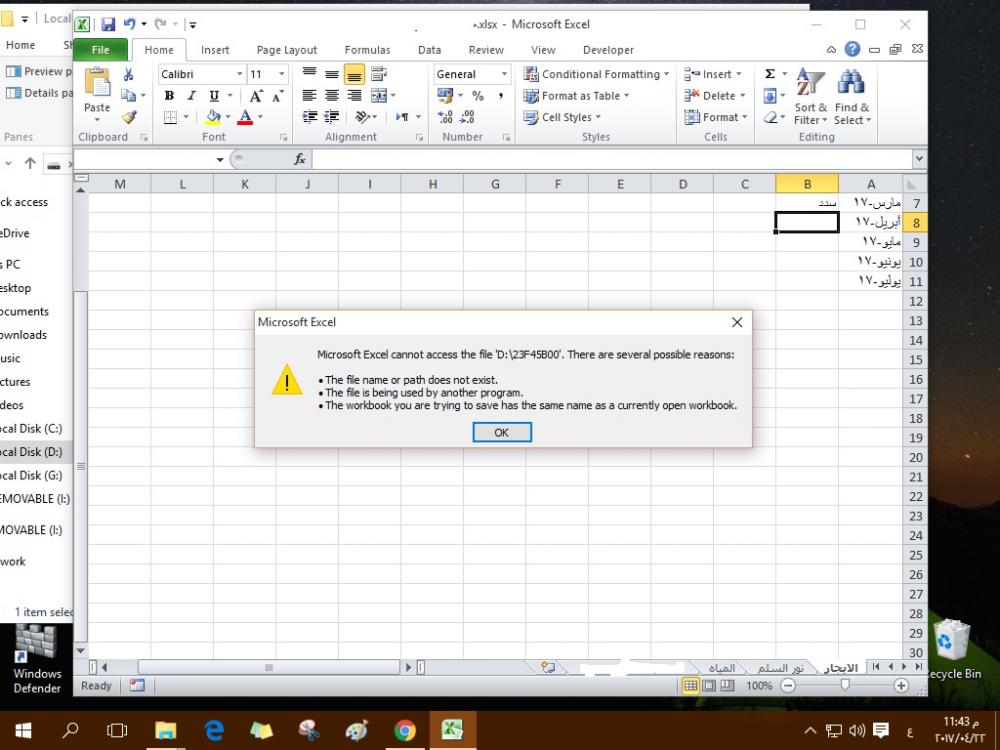Toggle Middle Align in Alignment group

(332, 74)
